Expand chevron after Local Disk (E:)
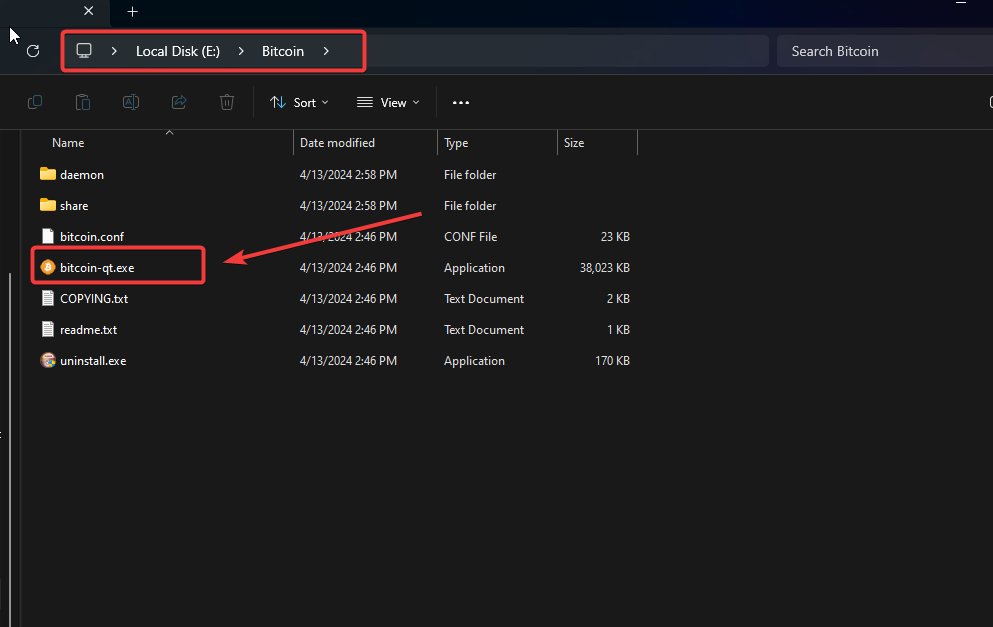 [x=241, y=51]
